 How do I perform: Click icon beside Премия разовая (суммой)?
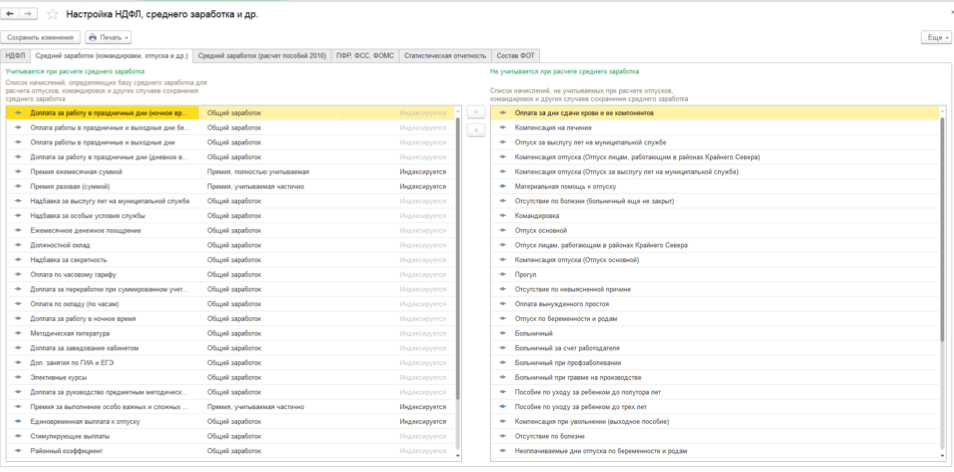point(18,187)
